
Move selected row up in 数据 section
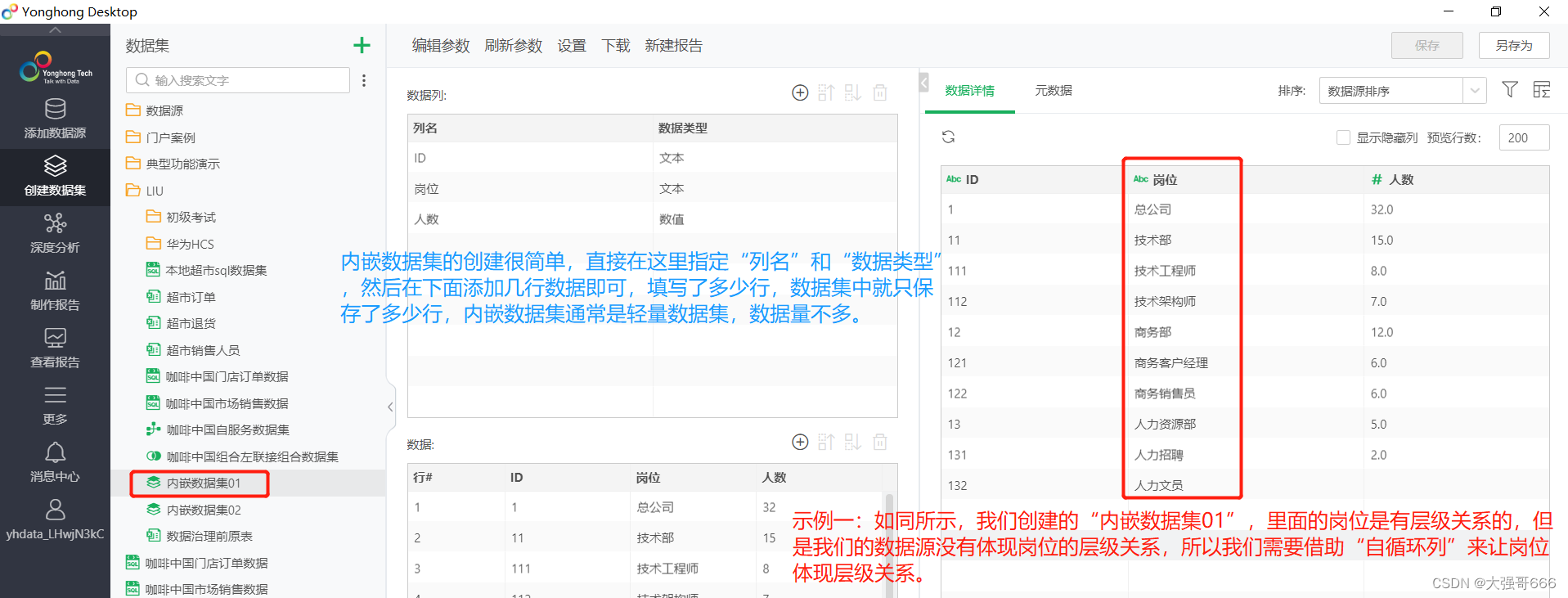click(826, 442)
